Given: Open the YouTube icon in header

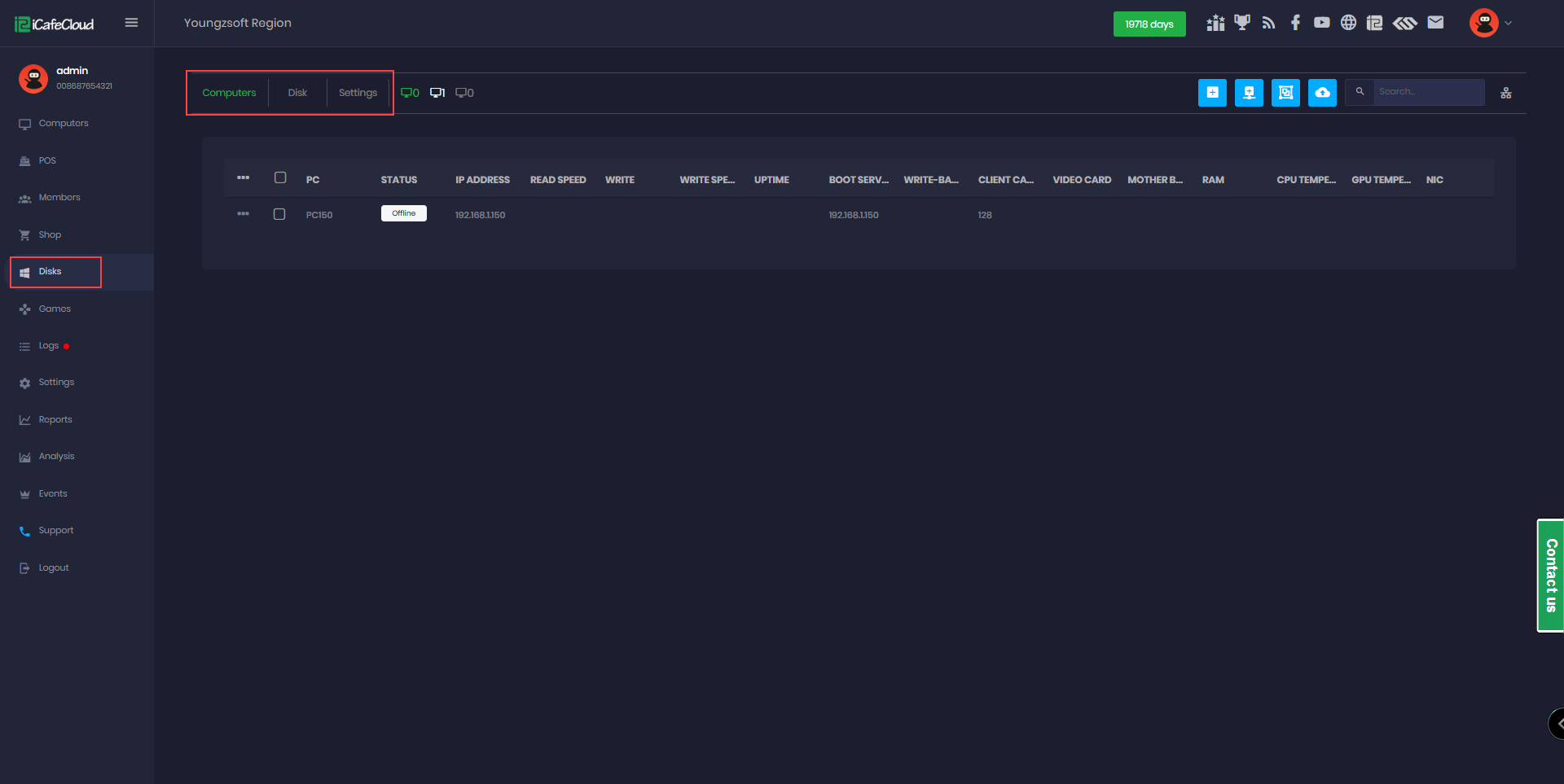Looking at the screenshot, I should pyautogui.click(x=1321, y=23).
